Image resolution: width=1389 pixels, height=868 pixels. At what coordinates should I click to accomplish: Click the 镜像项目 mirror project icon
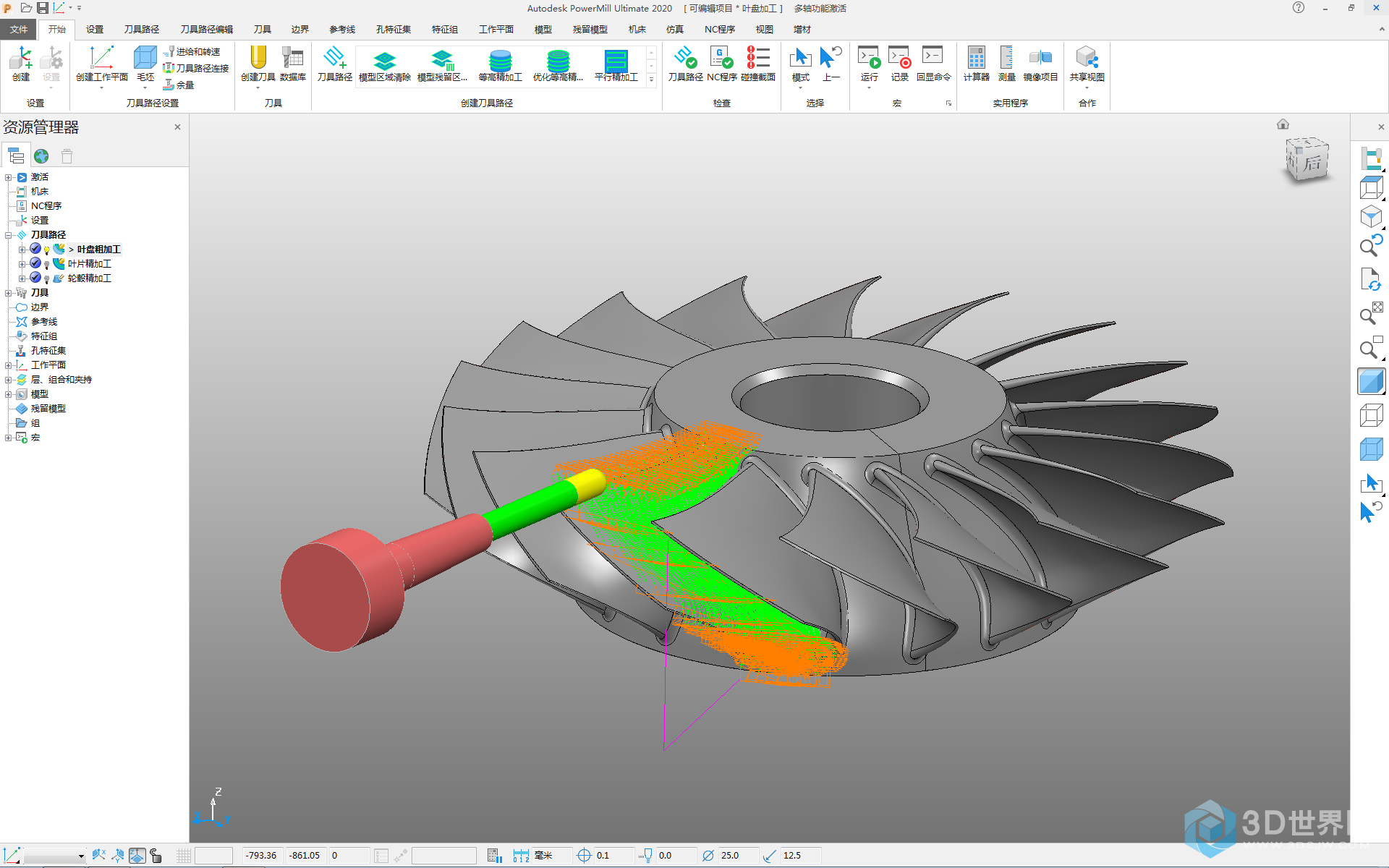(x=1040, y=58)
